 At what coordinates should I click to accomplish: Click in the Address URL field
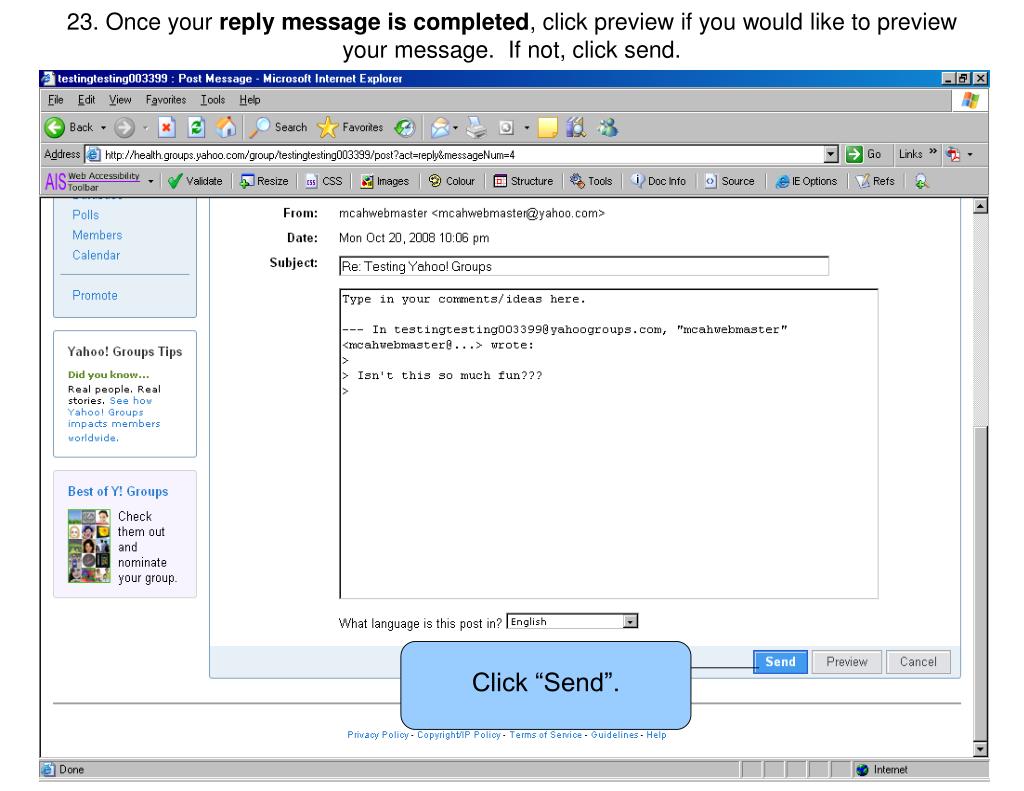[462, 155]
